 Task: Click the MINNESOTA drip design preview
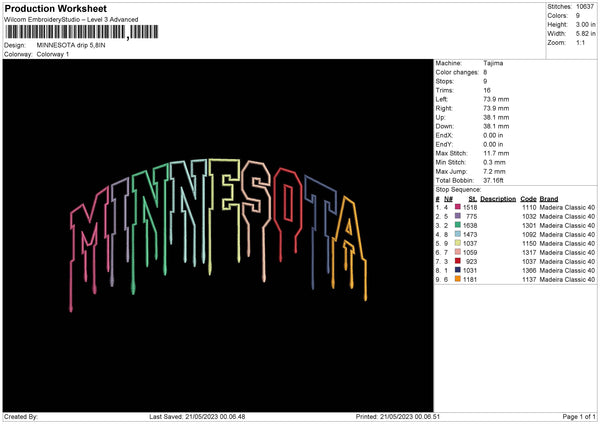coord(217,225)
